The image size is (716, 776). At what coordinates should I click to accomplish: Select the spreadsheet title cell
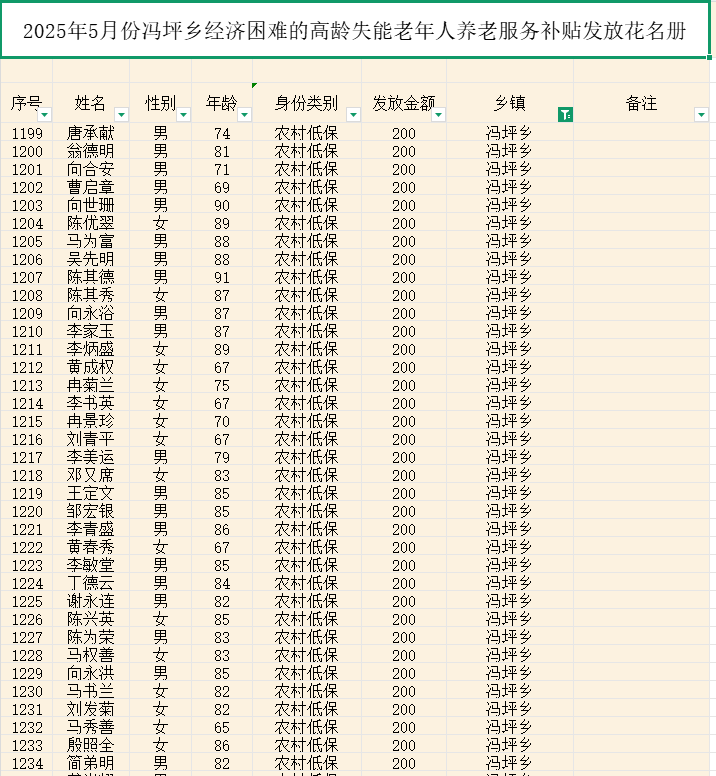tap(355, 32)
